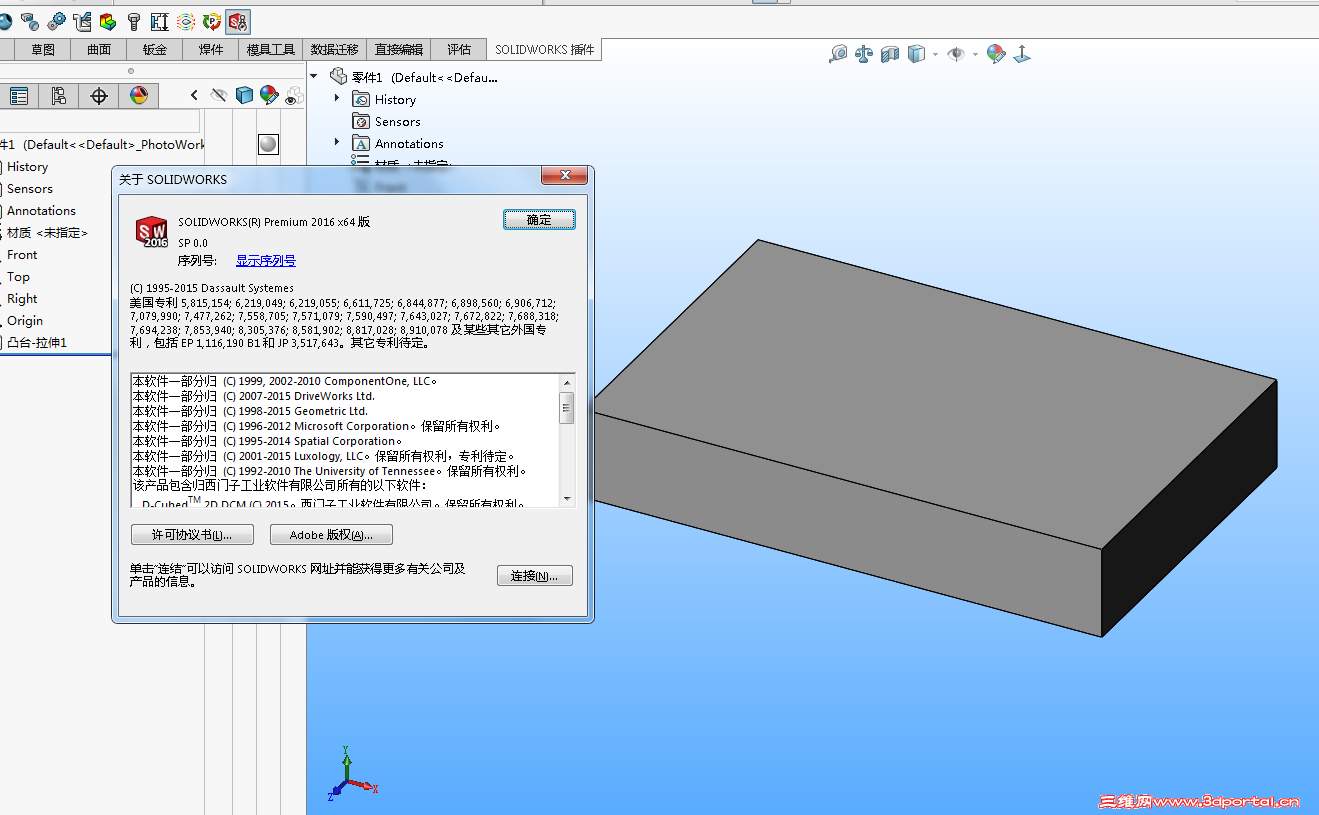Activate the Section View tool

890,54
